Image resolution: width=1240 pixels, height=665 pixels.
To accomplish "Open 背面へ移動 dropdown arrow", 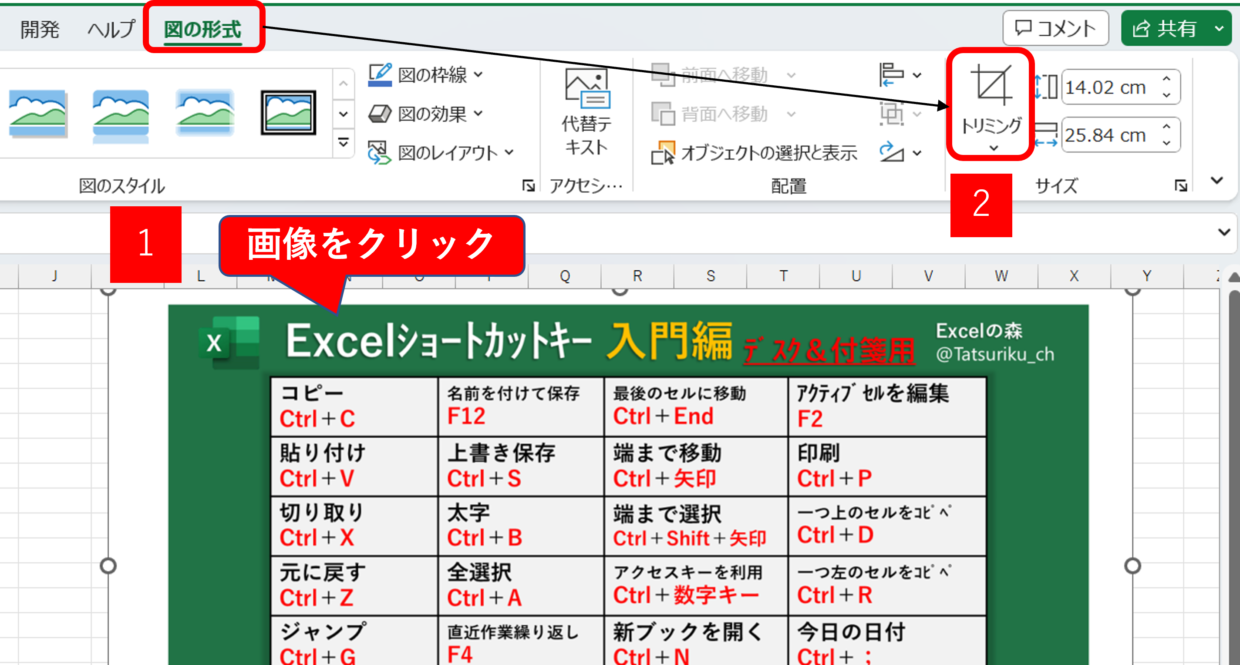I will pos(791,113).
